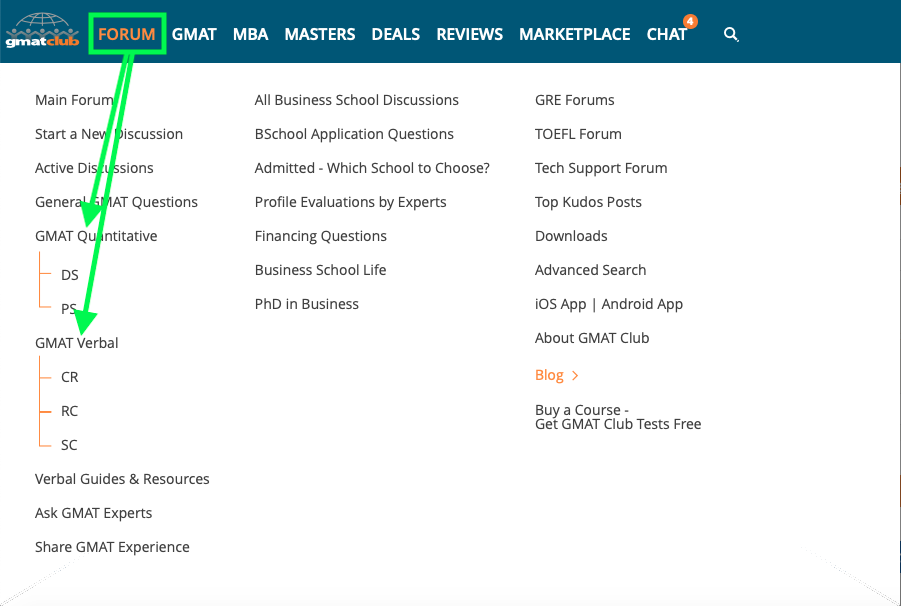Switch to the MBA tab
Screen dimensions: 901x606
pyautogui.click(x=250, y=33)
